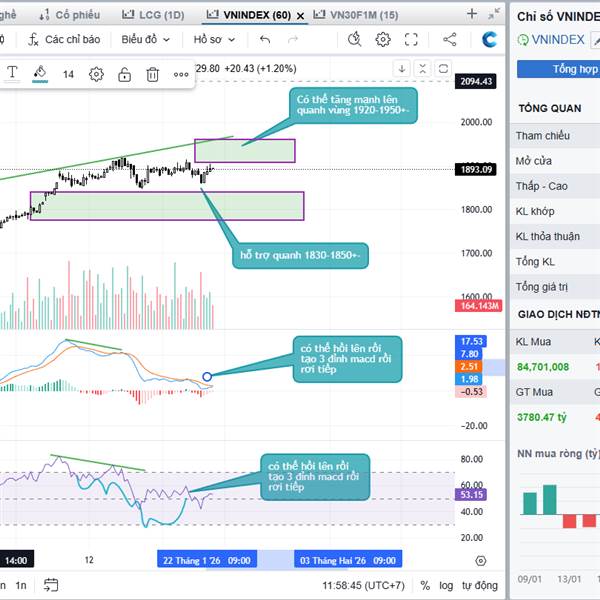
Task: Click the greyed redo arrow
Action: click(293, 39)
